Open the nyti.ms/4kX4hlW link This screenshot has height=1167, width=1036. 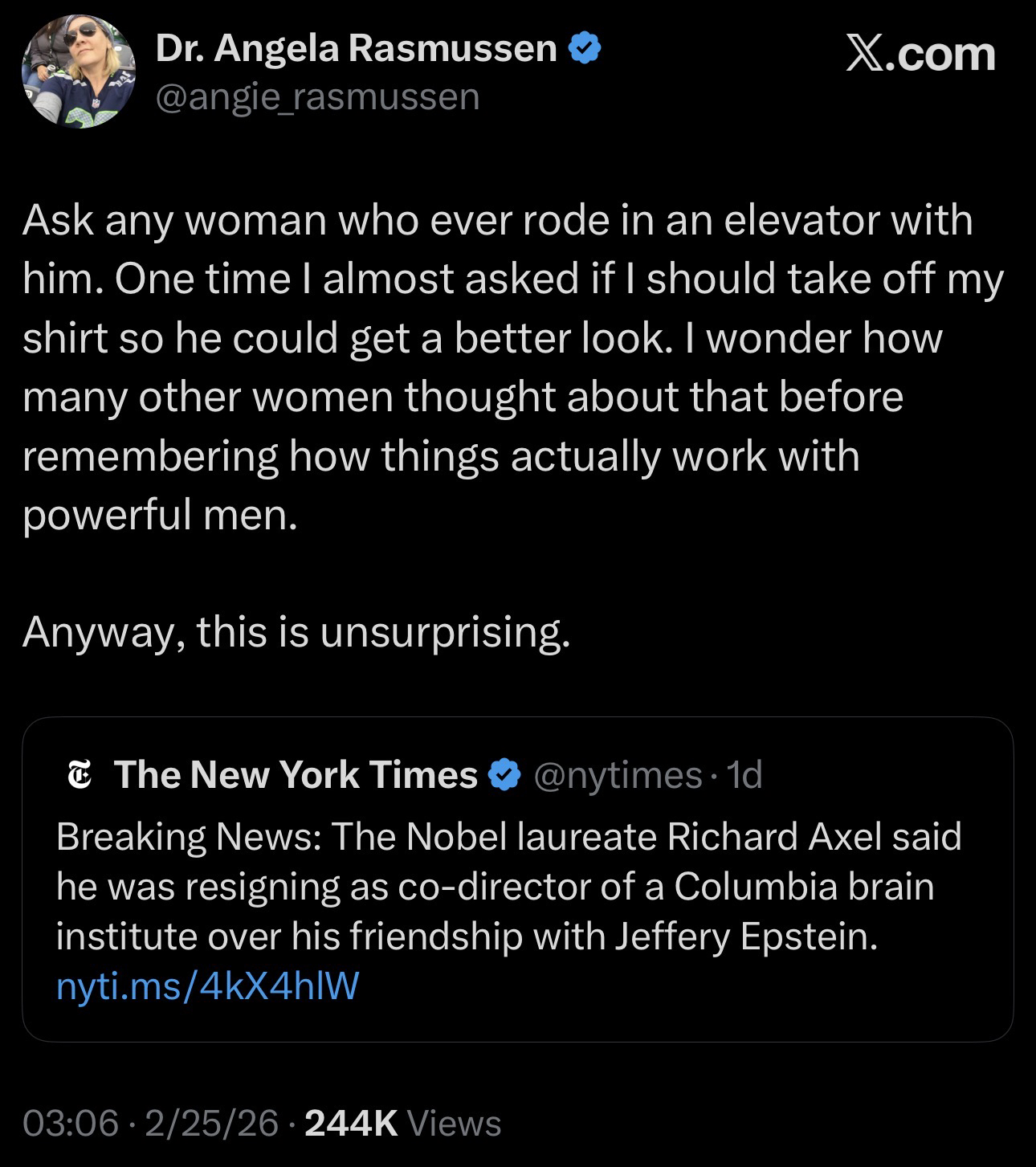[207, 986]
